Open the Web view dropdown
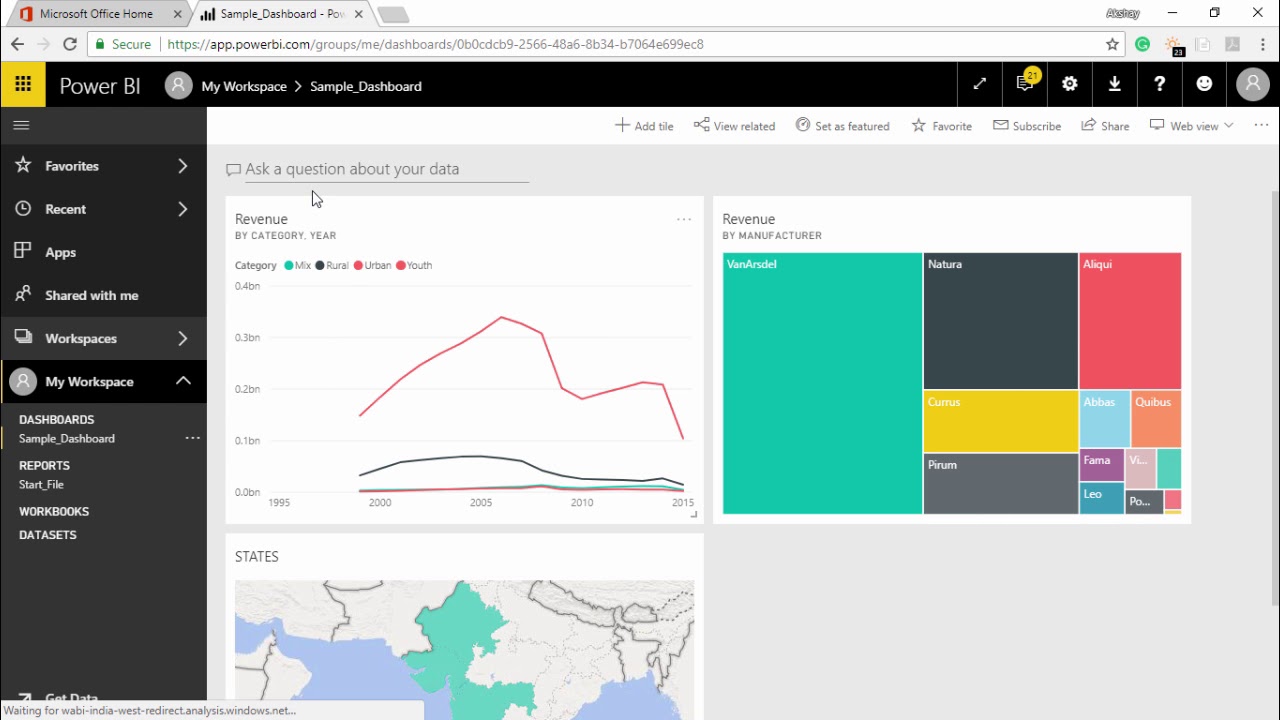The height and width of the screenshot is (720, 1280). tap(1192, 126)
